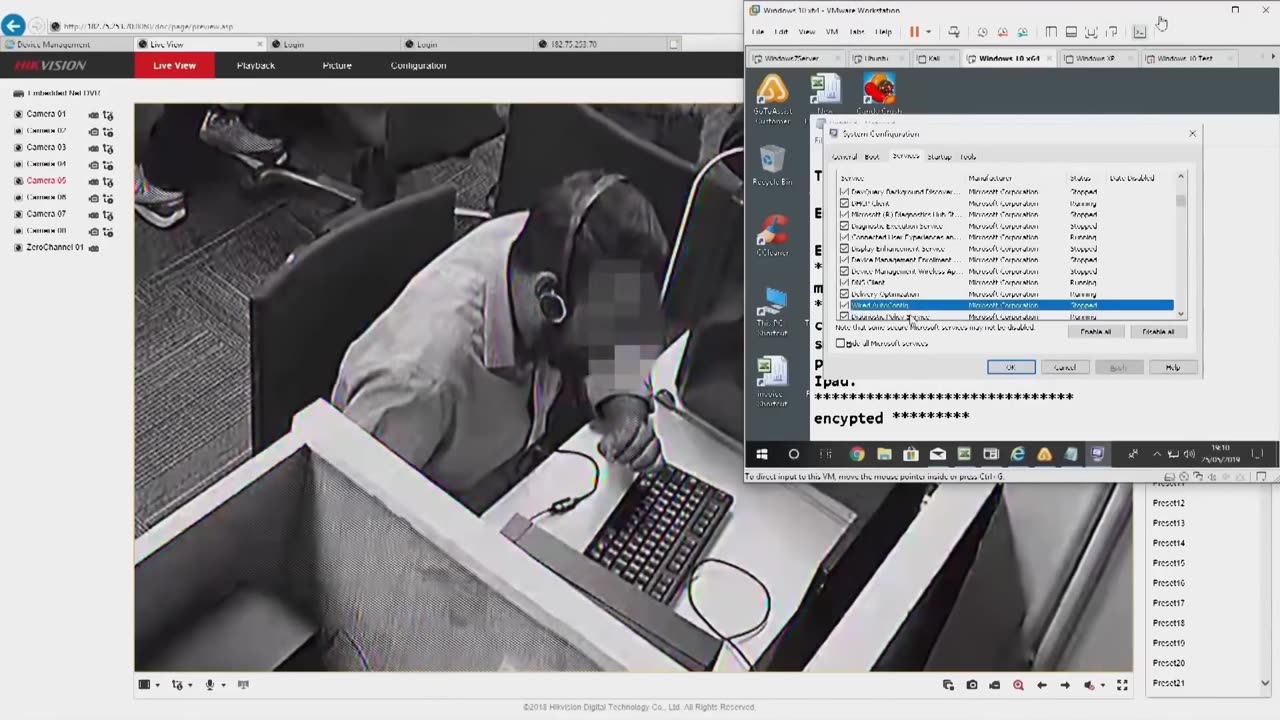Toggle start all live view icon

(948, 685)
